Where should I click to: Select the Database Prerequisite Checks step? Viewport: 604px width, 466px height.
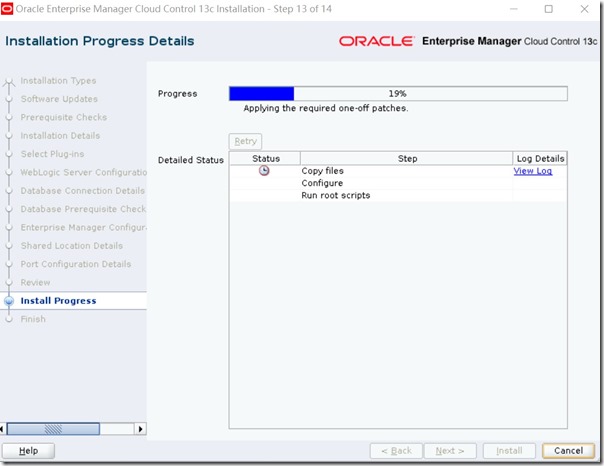pyautogui.click(x=83, y=209)
